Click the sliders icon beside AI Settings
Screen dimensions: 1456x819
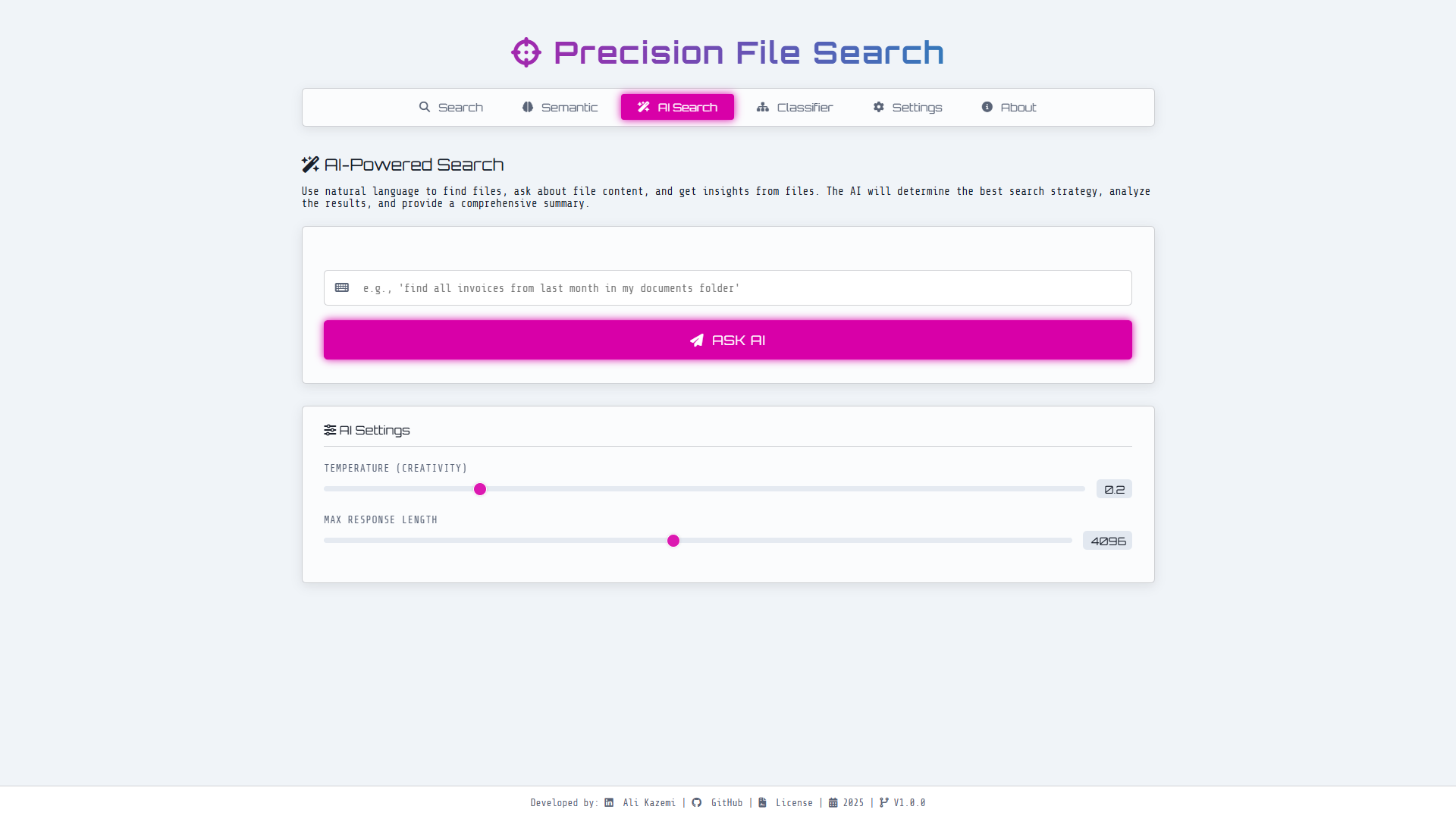point(329,430)
